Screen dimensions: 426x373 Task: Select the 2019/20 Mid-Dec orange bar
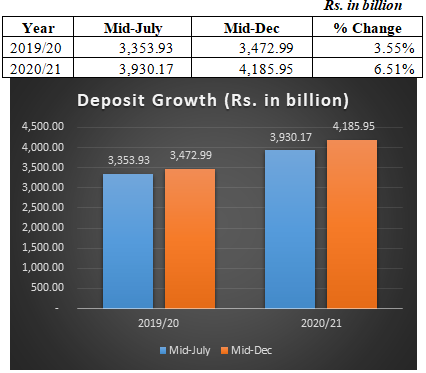(x=190, y=239)
